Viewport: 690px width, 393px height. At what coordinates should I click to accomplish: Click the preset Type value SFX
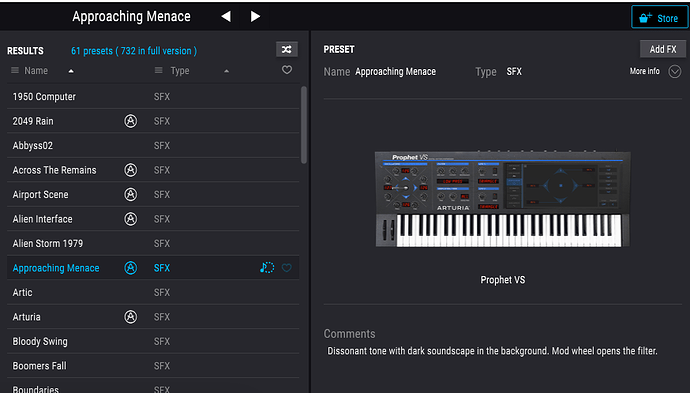[514, 71]
